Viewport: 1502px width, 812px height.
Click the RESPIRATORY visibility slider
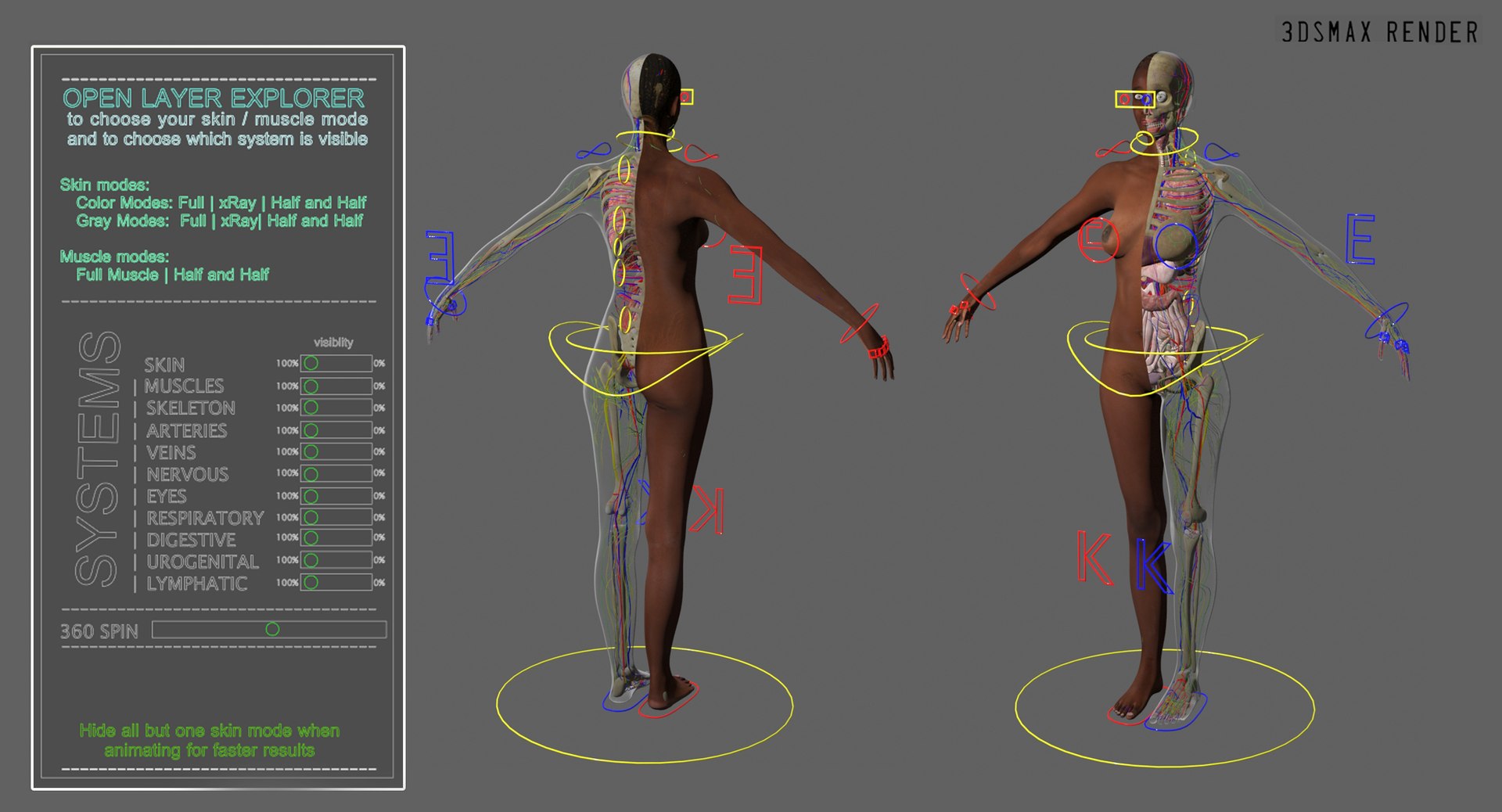336,517
